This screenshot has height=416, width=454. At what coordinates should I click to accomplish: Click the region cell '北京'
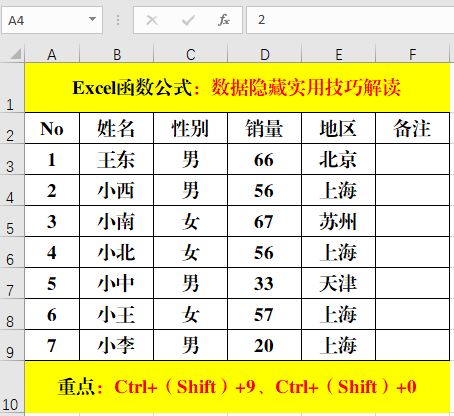(x=338, y=159)
